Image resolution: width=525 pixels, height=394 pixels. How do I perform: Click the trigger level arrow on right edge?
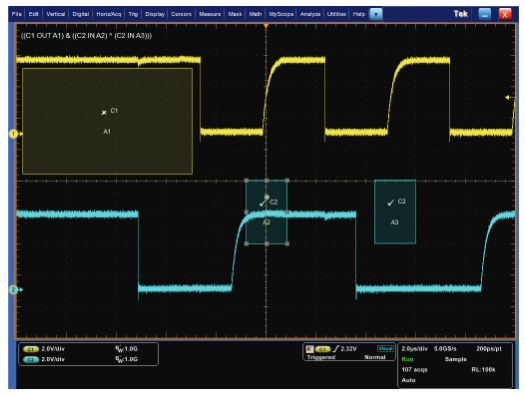[507, 97]
